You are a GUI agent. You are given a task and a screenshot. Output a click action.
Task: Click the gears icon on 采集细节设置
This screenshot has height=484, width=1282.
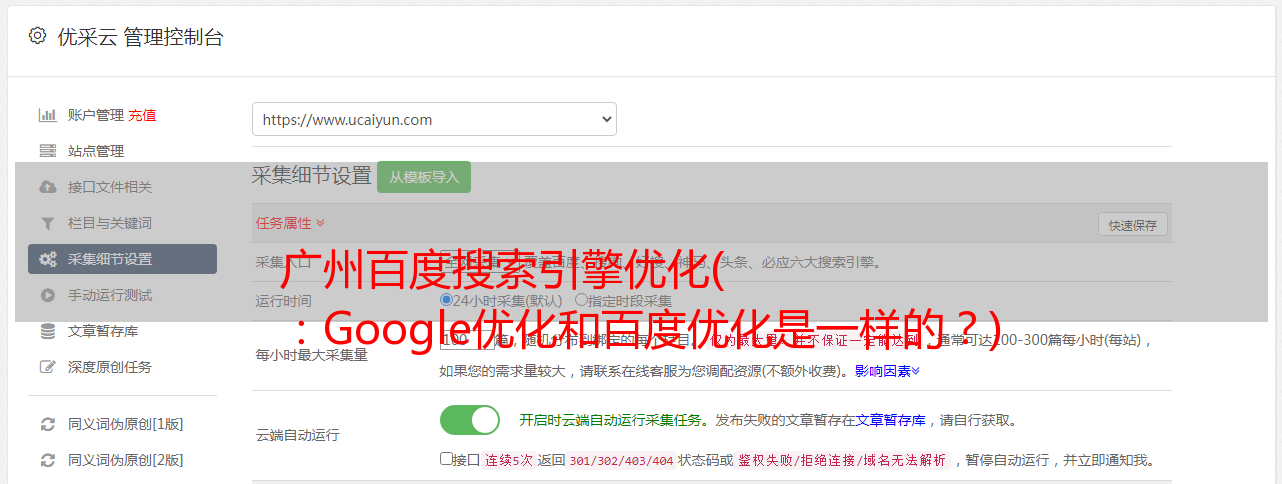click(47, 259)
